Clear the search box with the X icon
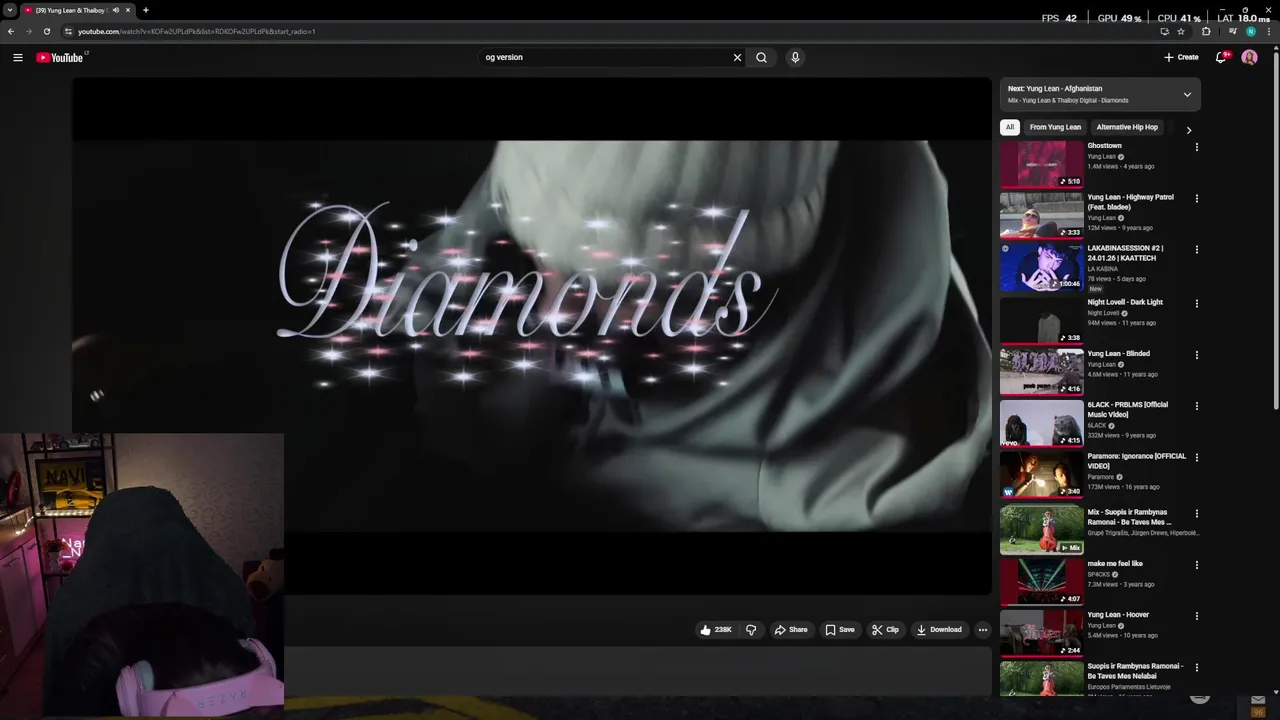 pyautogui.click(x=738, y=57)
